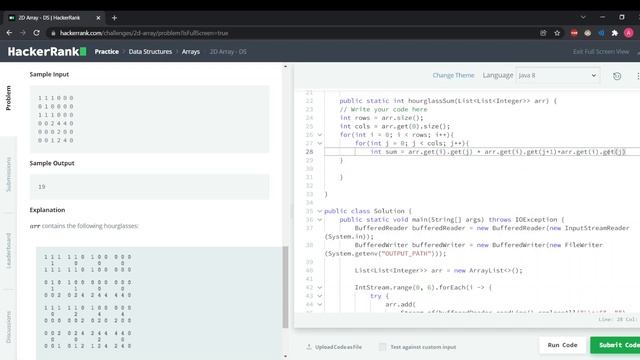640x360 pixels.
Task: Switch to the Discussions side tab
Action: point(9,327)
